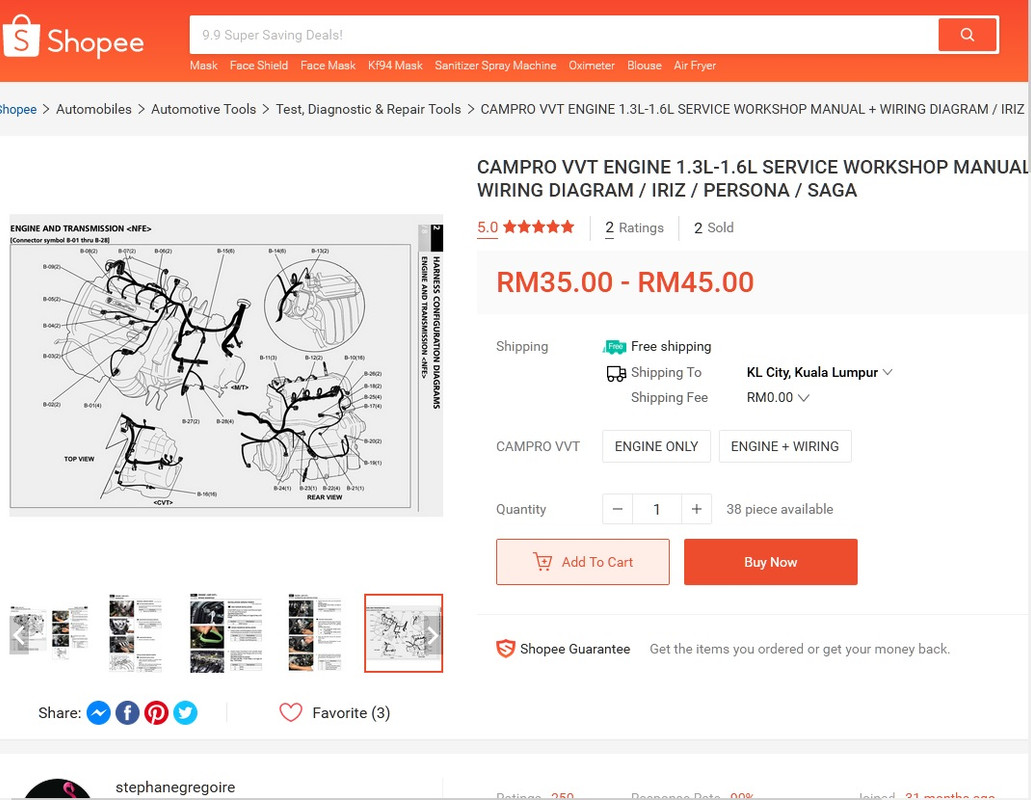Viewport: 1031px width, 800px height.
Task: Click the search magnifier button
Action: point(967,35)
